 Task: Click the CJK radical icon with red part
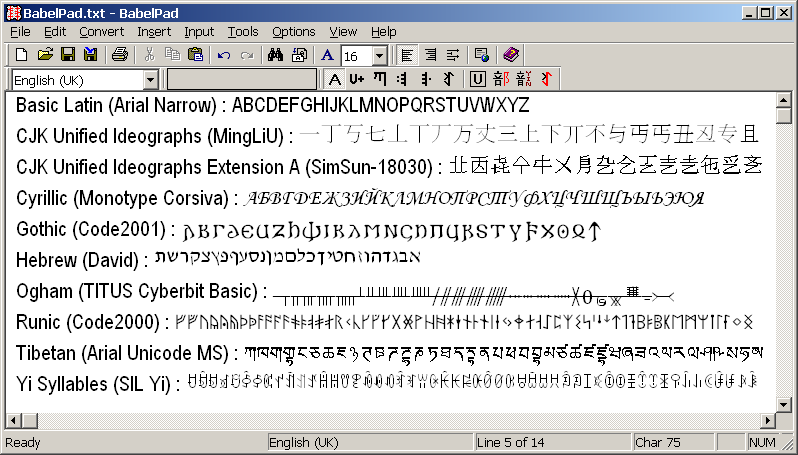click(x=501, y=79)
